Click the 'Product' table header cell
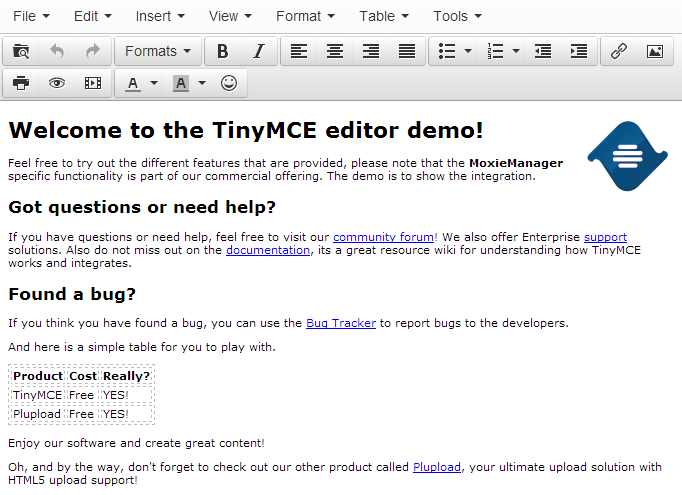 [x=38, y=376]
